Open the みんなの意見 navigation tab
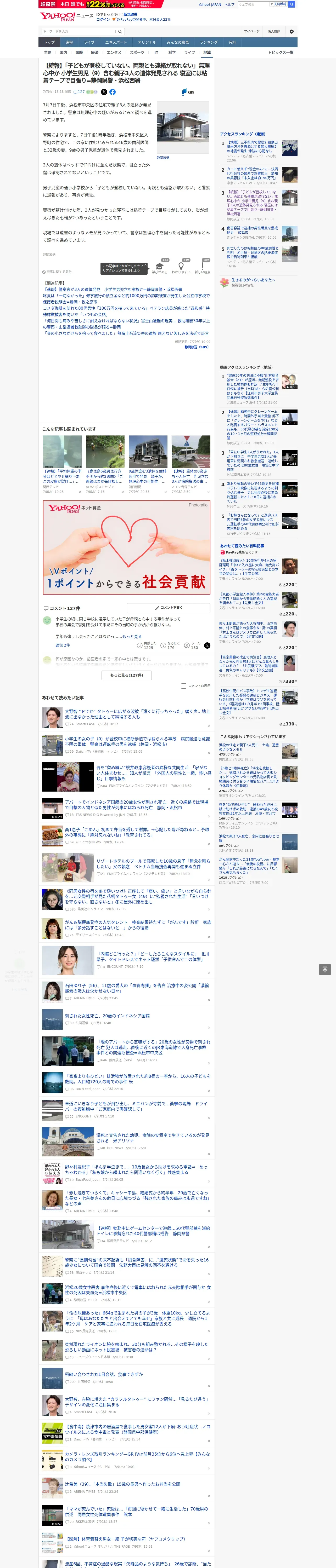This screenshot has height=1568, width=336. (177, 43)
